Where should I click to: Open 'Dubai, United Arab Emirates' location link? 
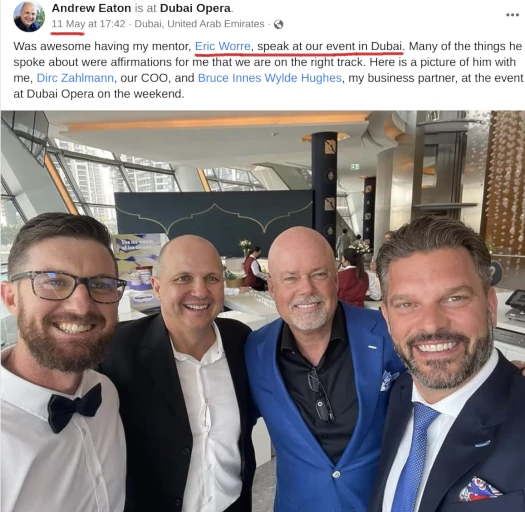point(199,24)
